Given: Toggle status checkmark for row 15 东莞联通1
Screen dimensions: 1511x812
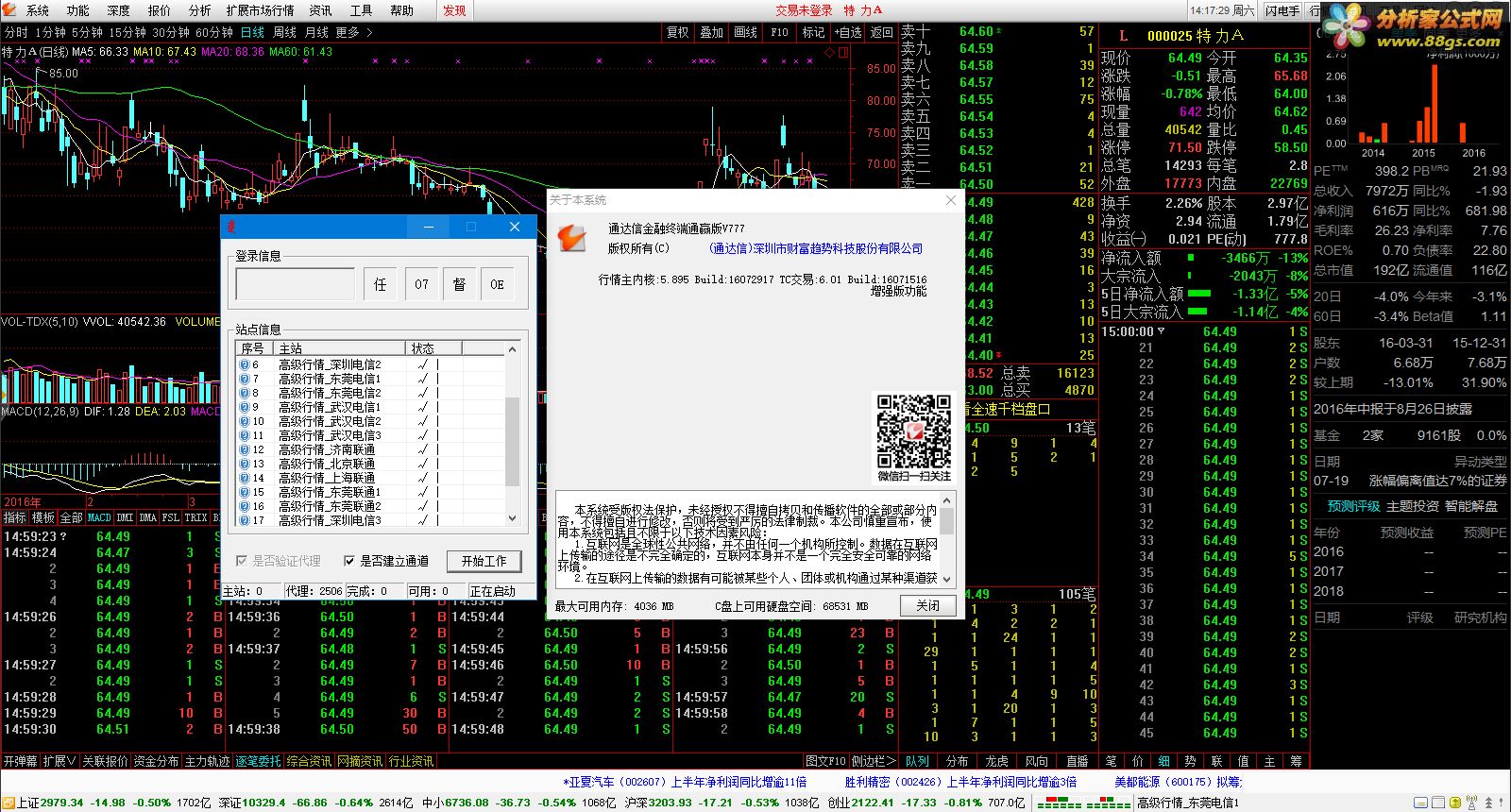Looking at the screenshot, I should [423, 492].
